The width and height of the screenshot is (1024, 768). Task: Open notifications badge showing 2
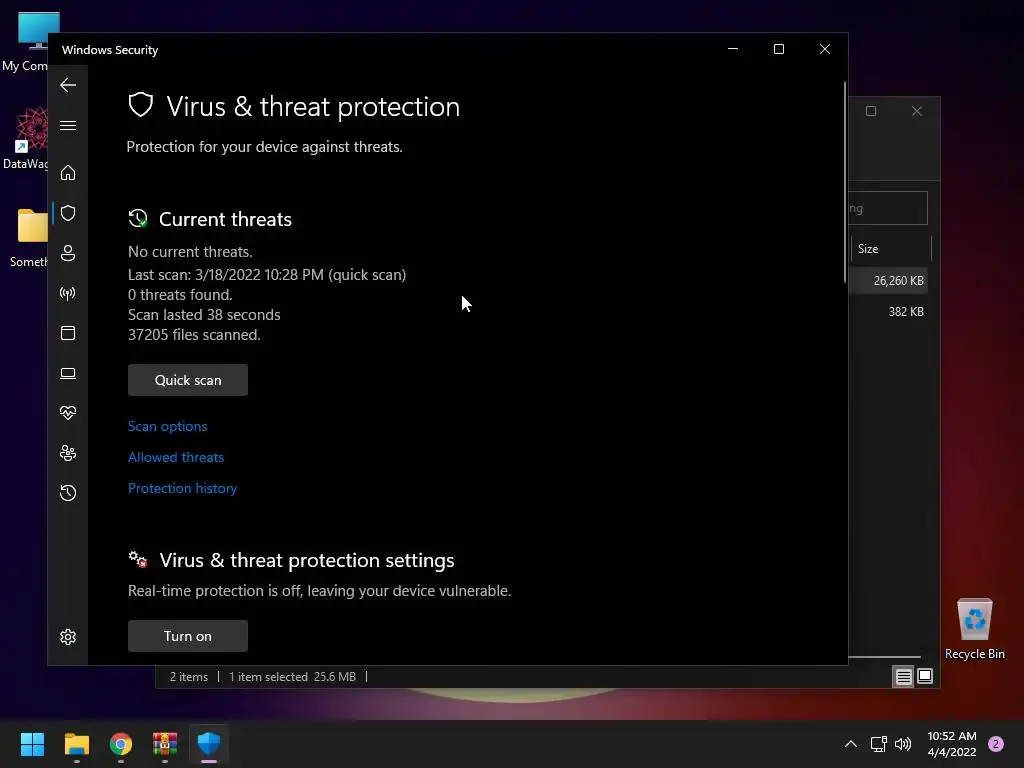pos(996,744)
